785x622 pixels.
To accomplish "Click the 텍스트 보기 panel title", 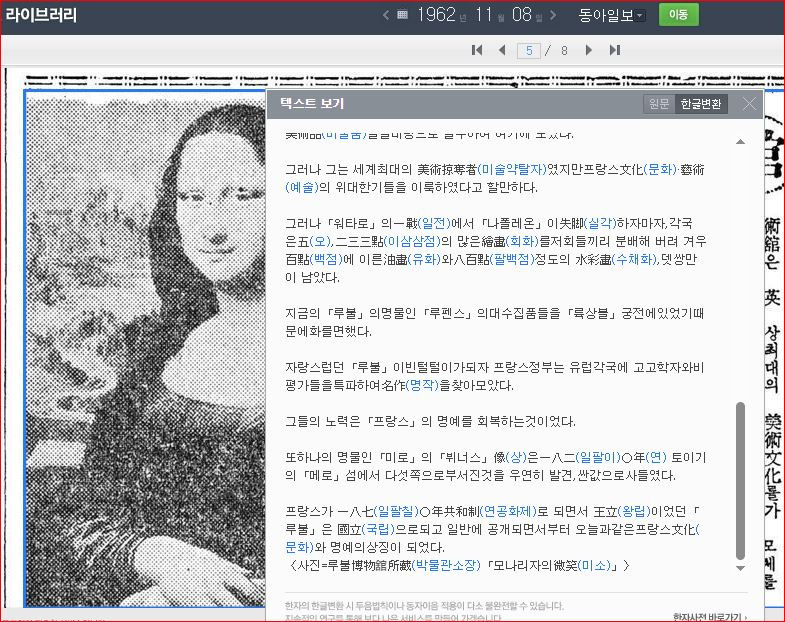I will (x=312, y=103).
